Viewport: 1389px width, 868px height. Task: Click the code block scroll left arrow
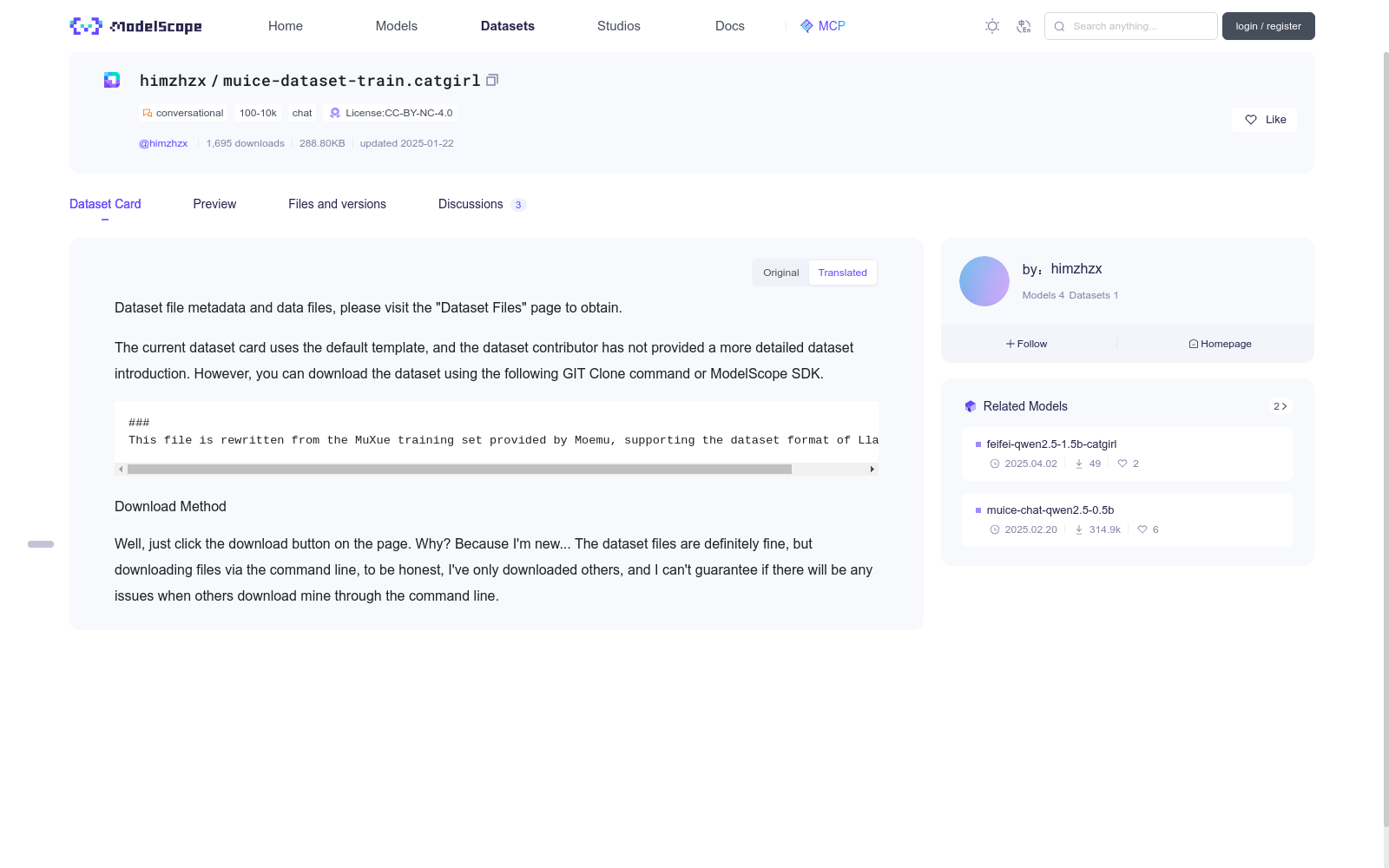pos(121,469)
